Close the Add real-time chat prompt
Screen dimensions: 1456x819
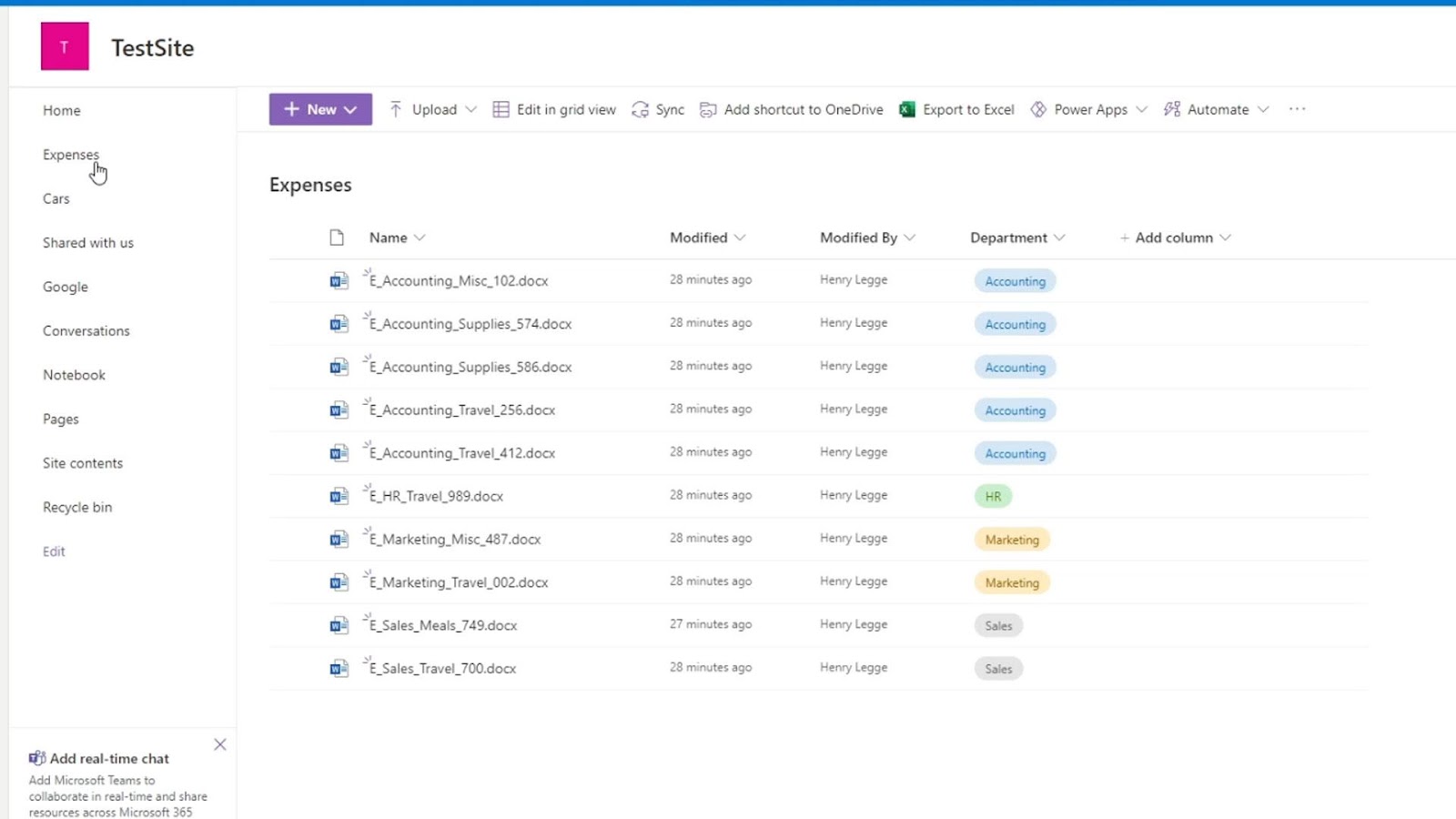point(220,744)
